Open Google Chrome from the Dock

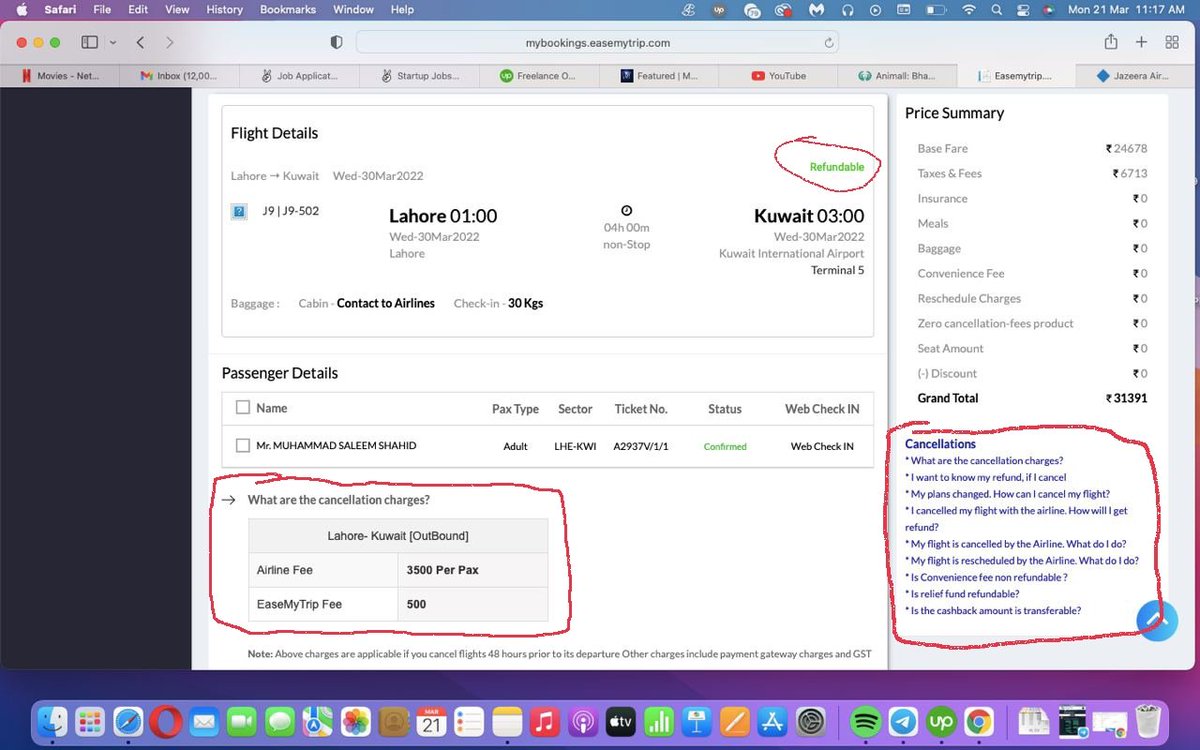[x=979, y=720]
